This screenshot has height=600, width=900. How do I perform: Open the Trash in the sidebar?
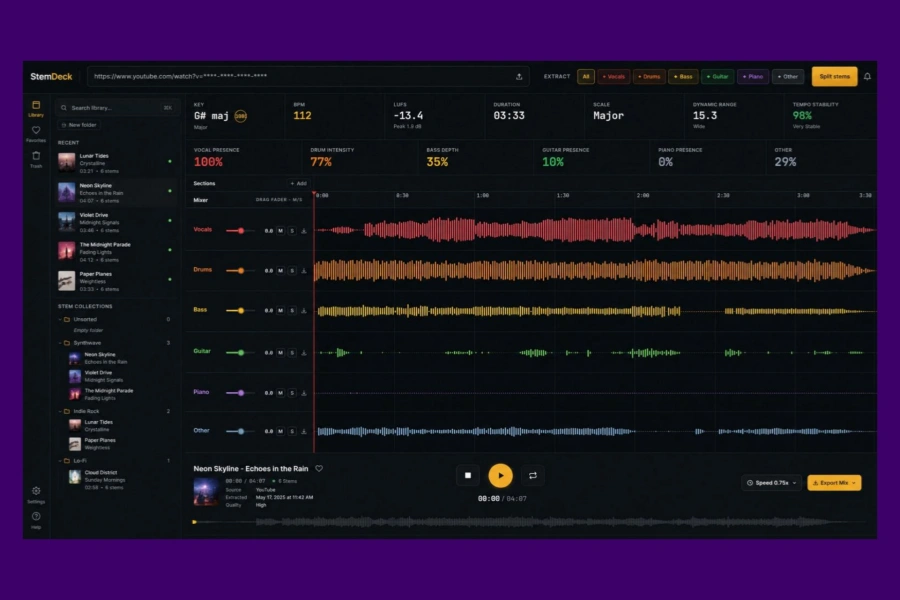point(36,158)
